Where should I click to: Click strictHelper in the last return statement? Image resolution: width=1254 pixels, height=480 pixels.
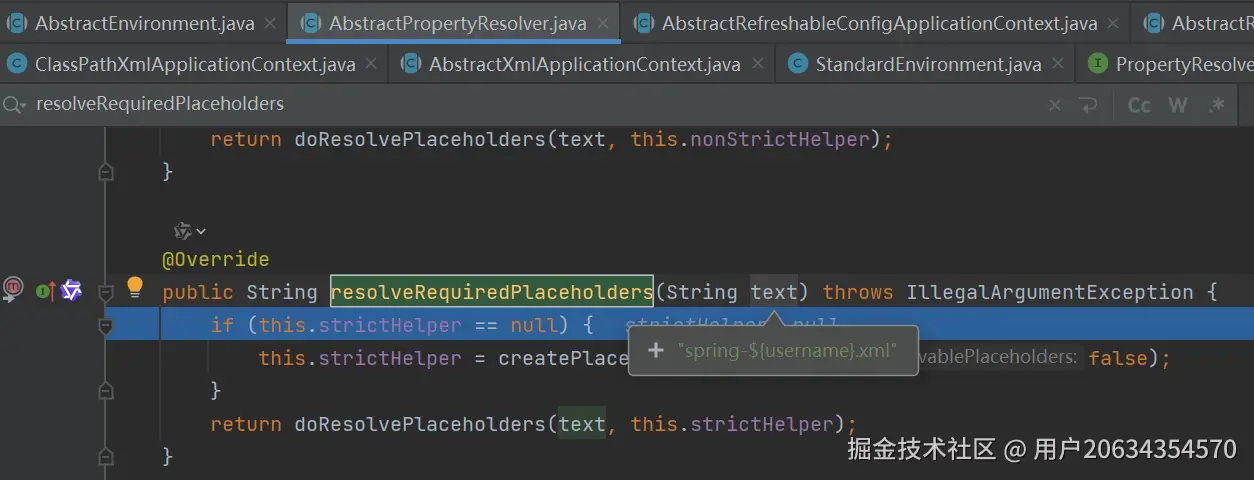point(762,424)
